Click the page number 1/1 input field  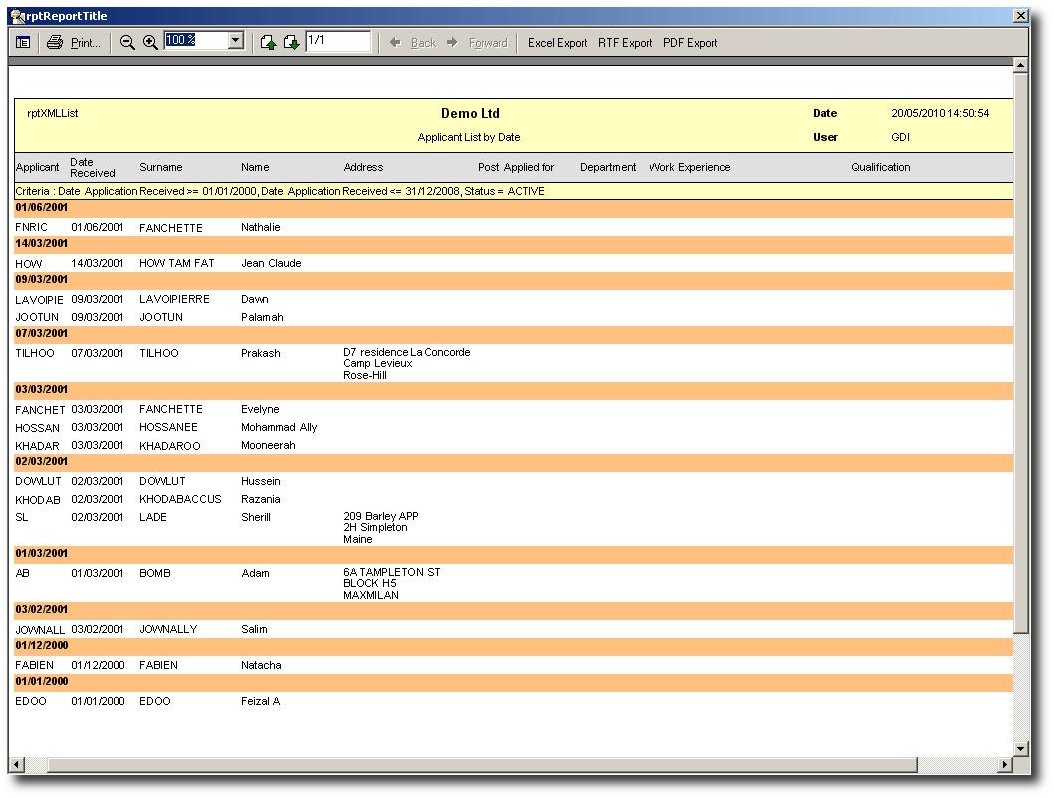[337, 41]
